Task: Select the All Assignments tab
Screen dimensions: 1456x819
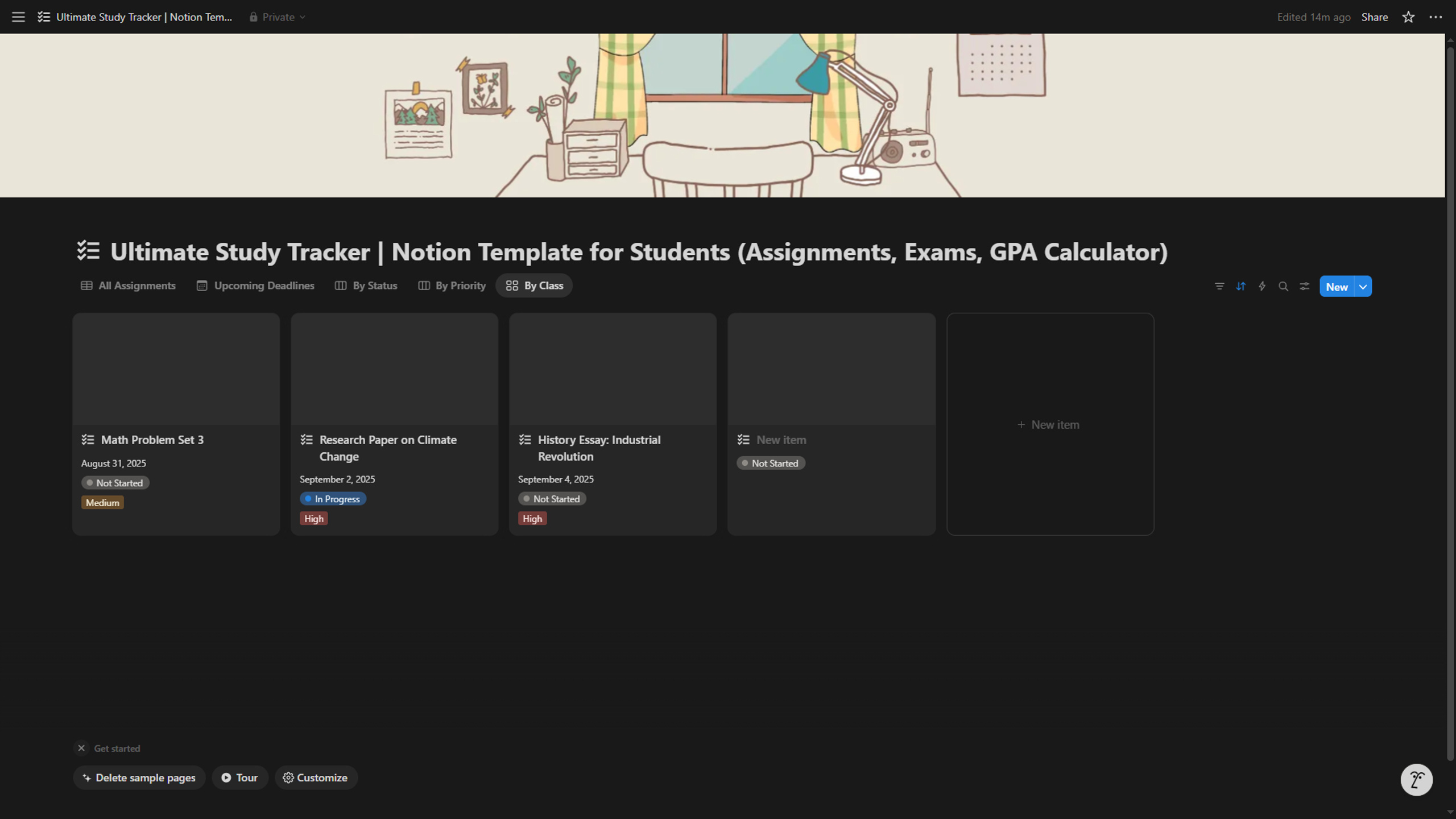Action: point(128,286)
